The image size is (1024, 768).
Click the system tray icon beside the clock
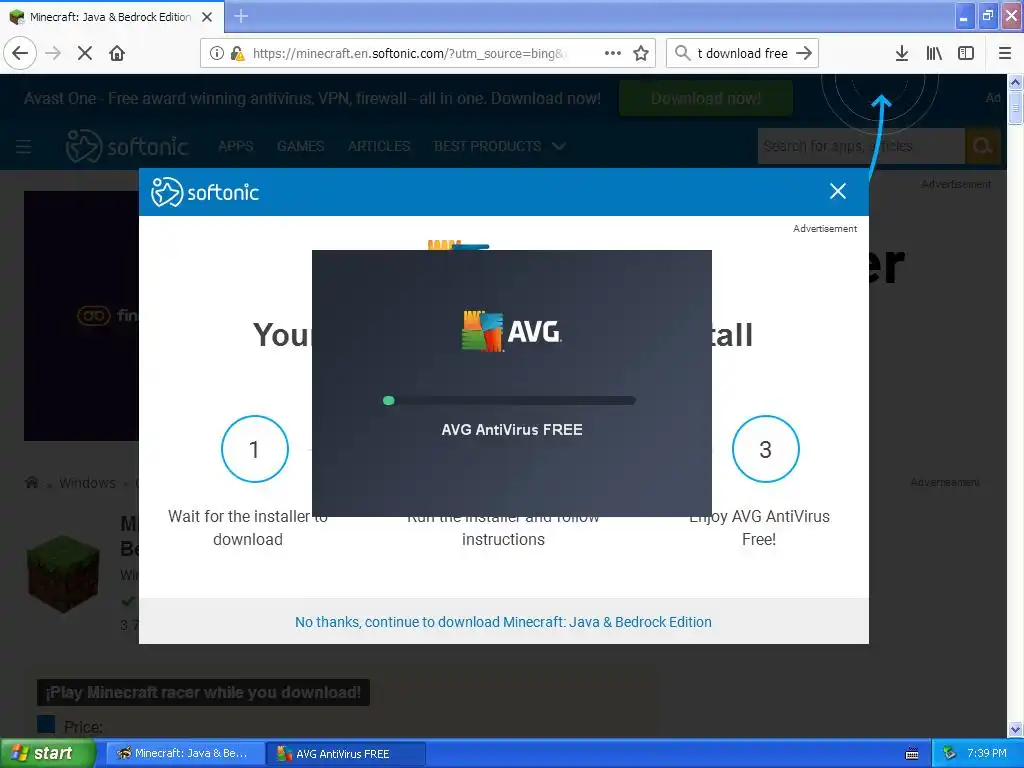(950, 754)
